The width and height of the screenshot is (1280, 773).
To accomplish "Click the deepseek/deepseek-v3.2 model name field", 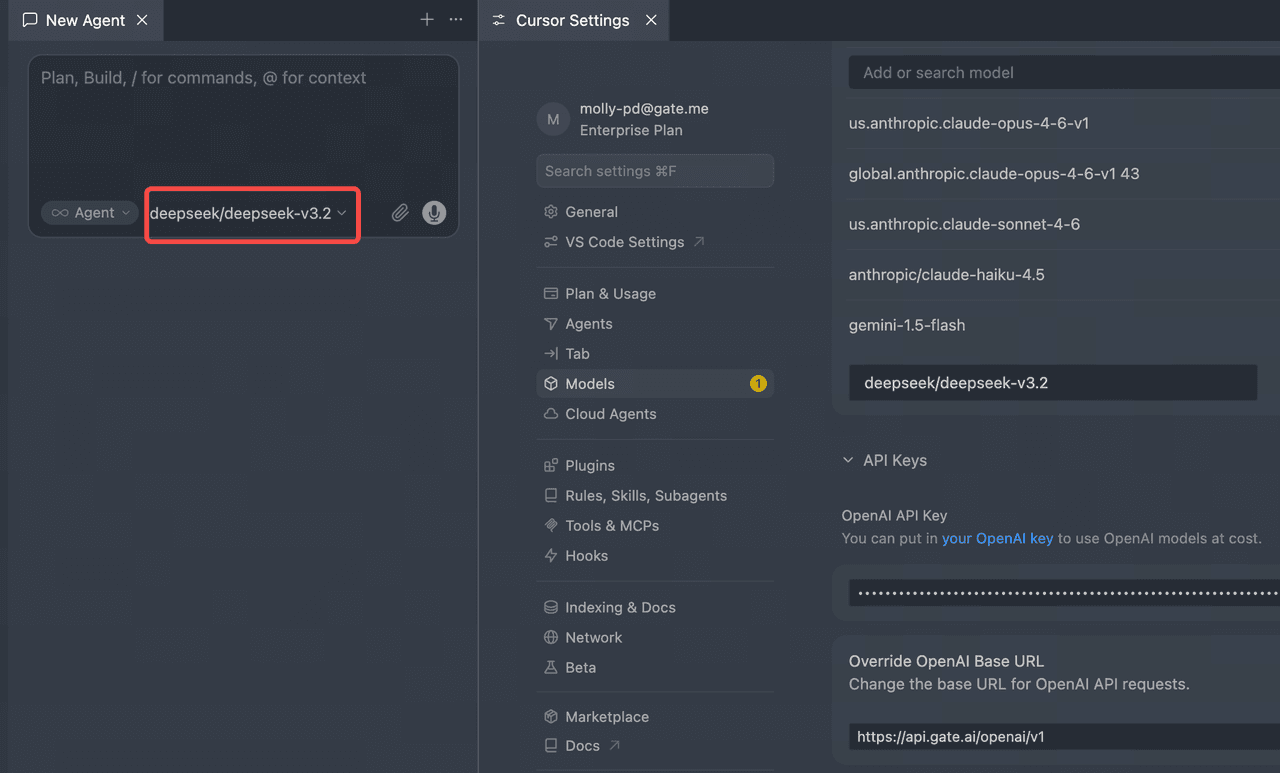I will 1053,383.
